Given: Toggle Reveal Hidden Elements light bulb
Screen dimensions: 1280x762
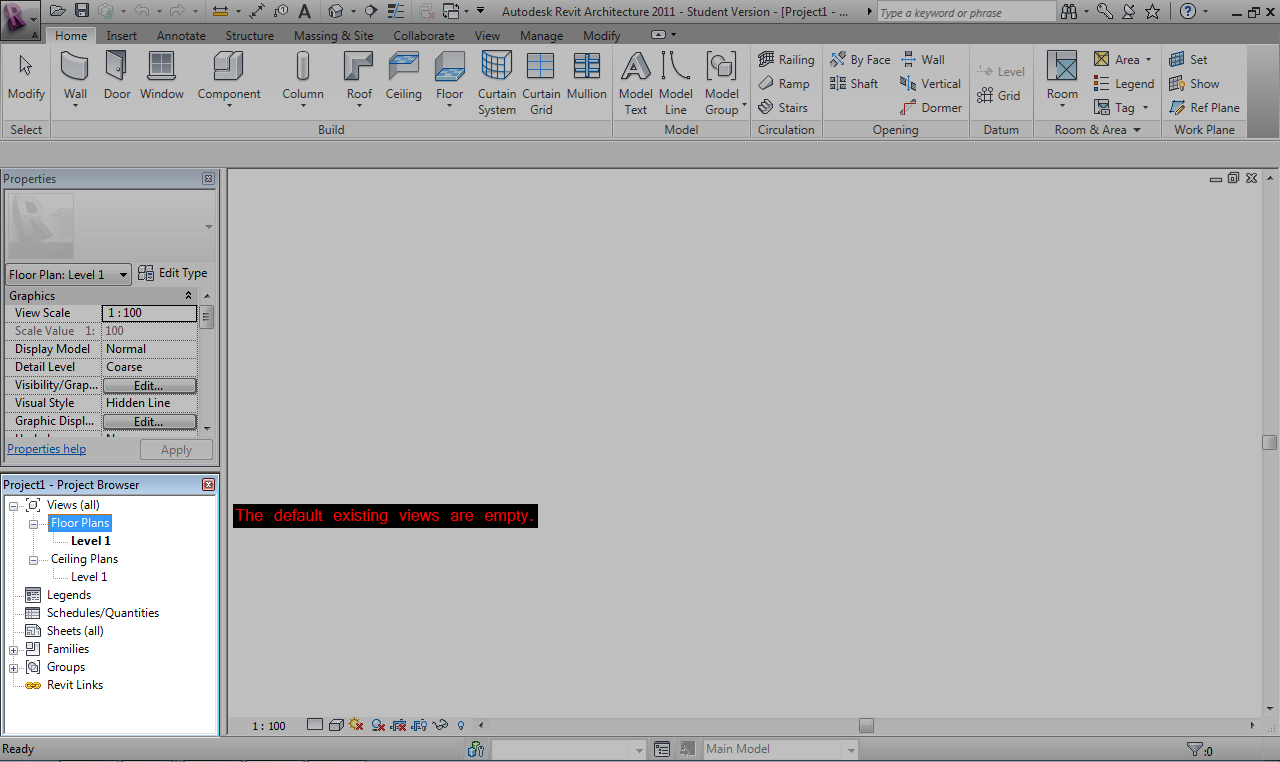Looking at the screenshot, I should [461, 725].
